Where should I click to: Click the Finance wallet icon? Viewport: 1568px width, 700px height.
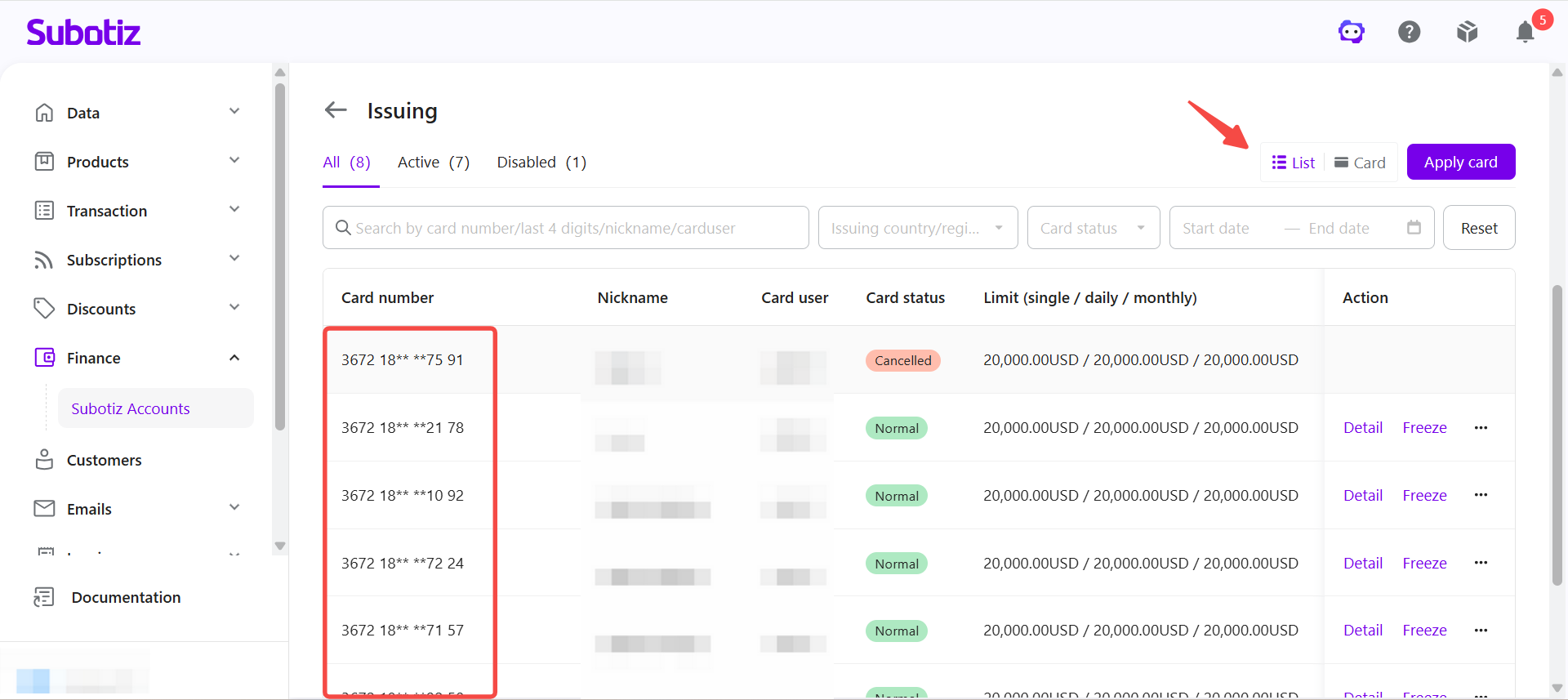point(44,358)
